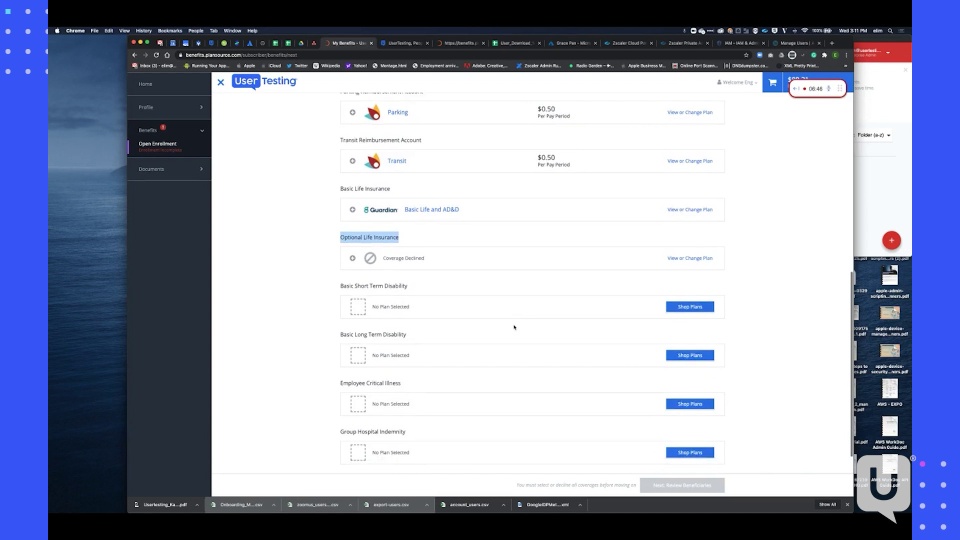Click the Guardian logo in Basic Life row
Image resolution: width=960 pixels, height=540 pixels.
pyautogui.click(x=380, y=209)
